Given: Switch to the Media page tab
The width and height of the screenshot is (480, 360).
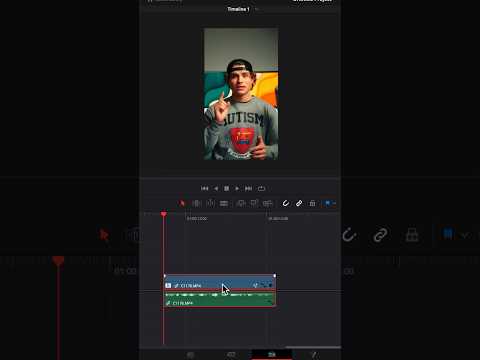Looking at the screenshot, I should pos(190,355).
